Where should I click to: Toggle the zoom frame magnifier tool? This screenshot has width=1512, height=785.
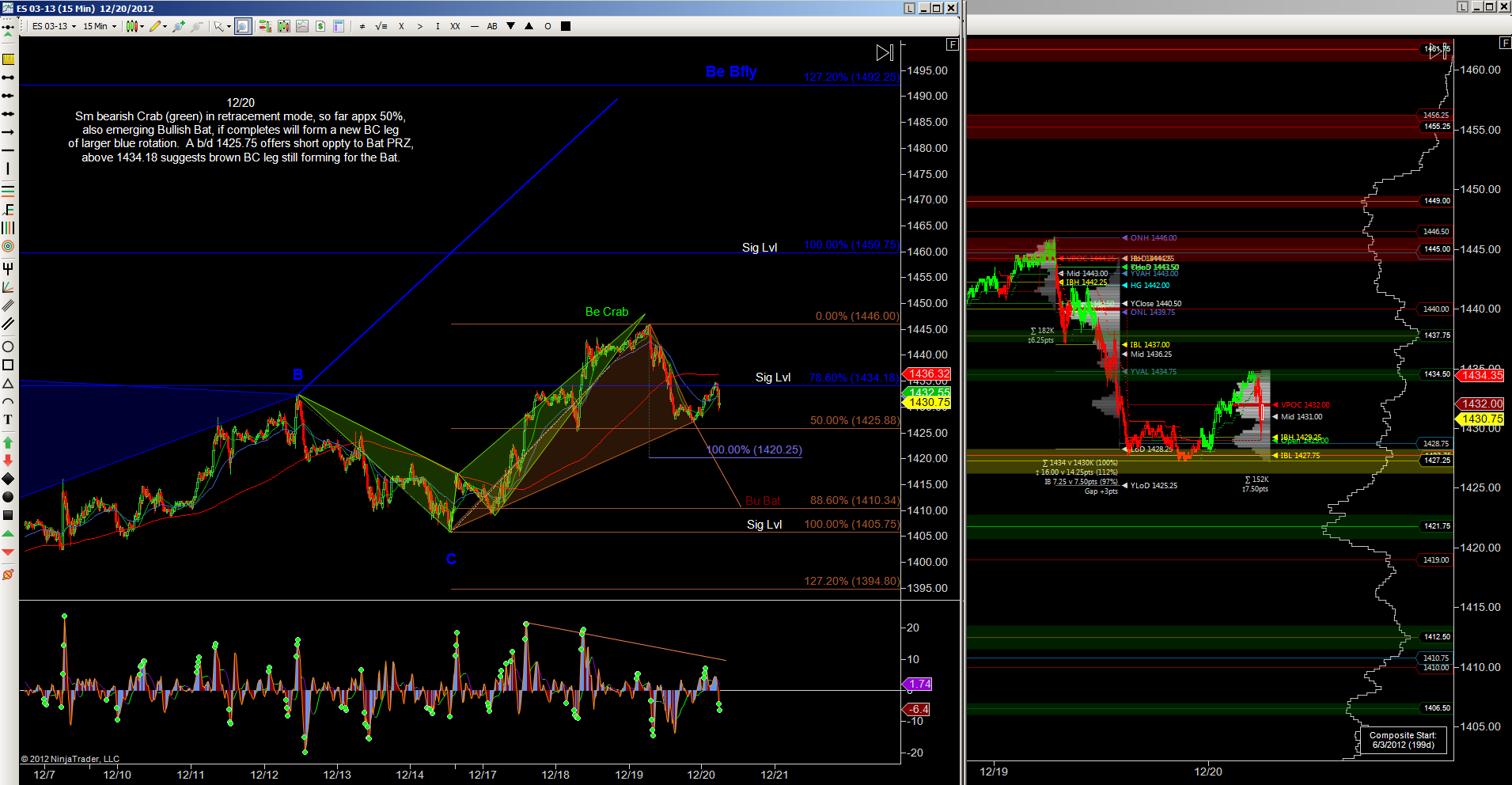pyautogui.click(x=243, y=26)
